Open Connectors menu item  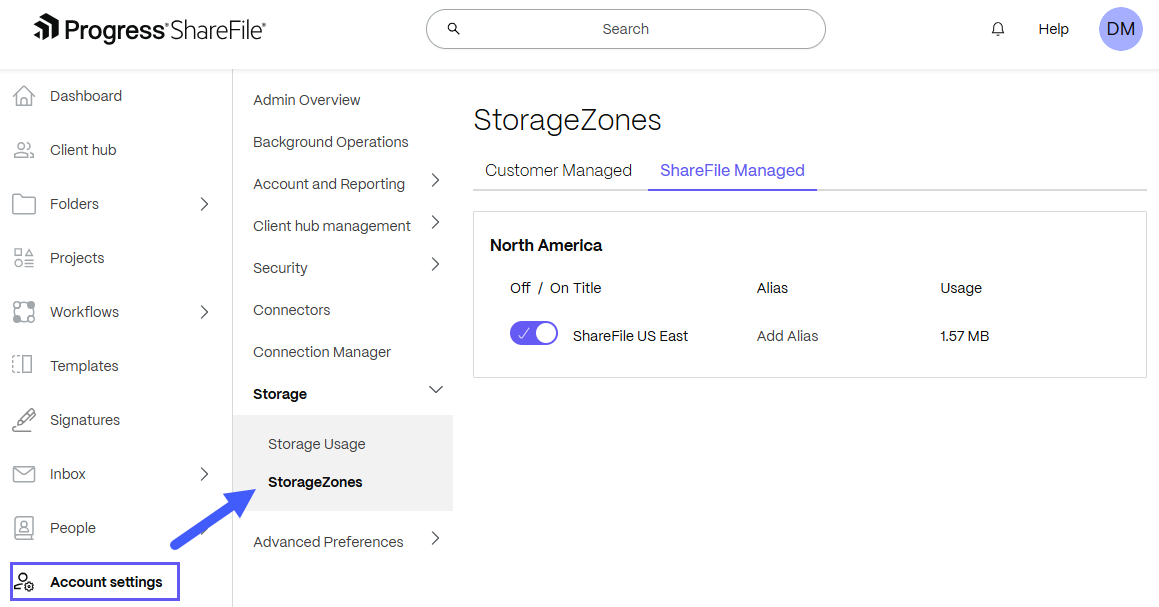291,310
